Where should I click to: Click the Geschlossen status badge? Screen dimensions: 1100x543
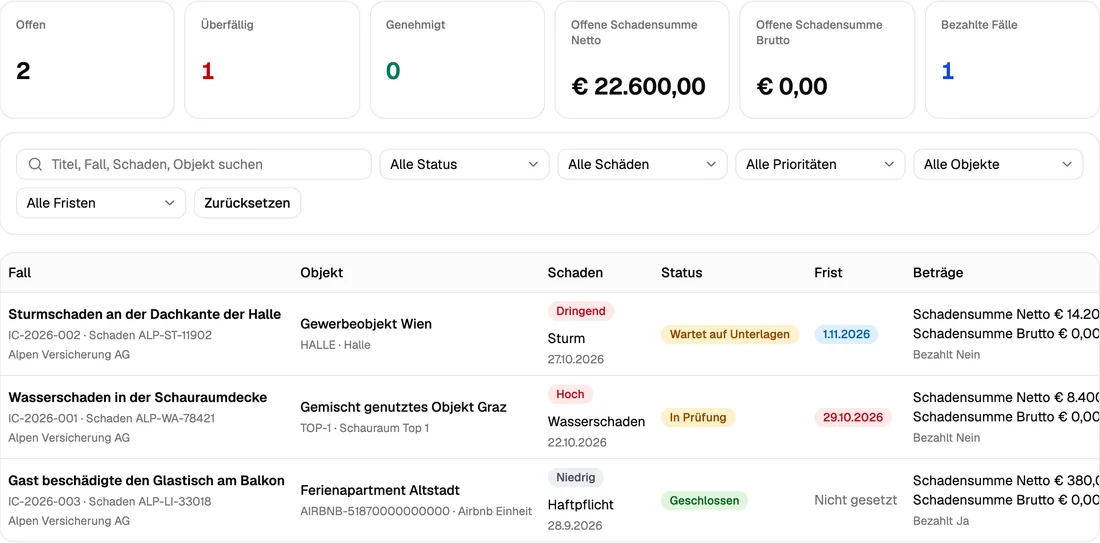tap(704, 501)
